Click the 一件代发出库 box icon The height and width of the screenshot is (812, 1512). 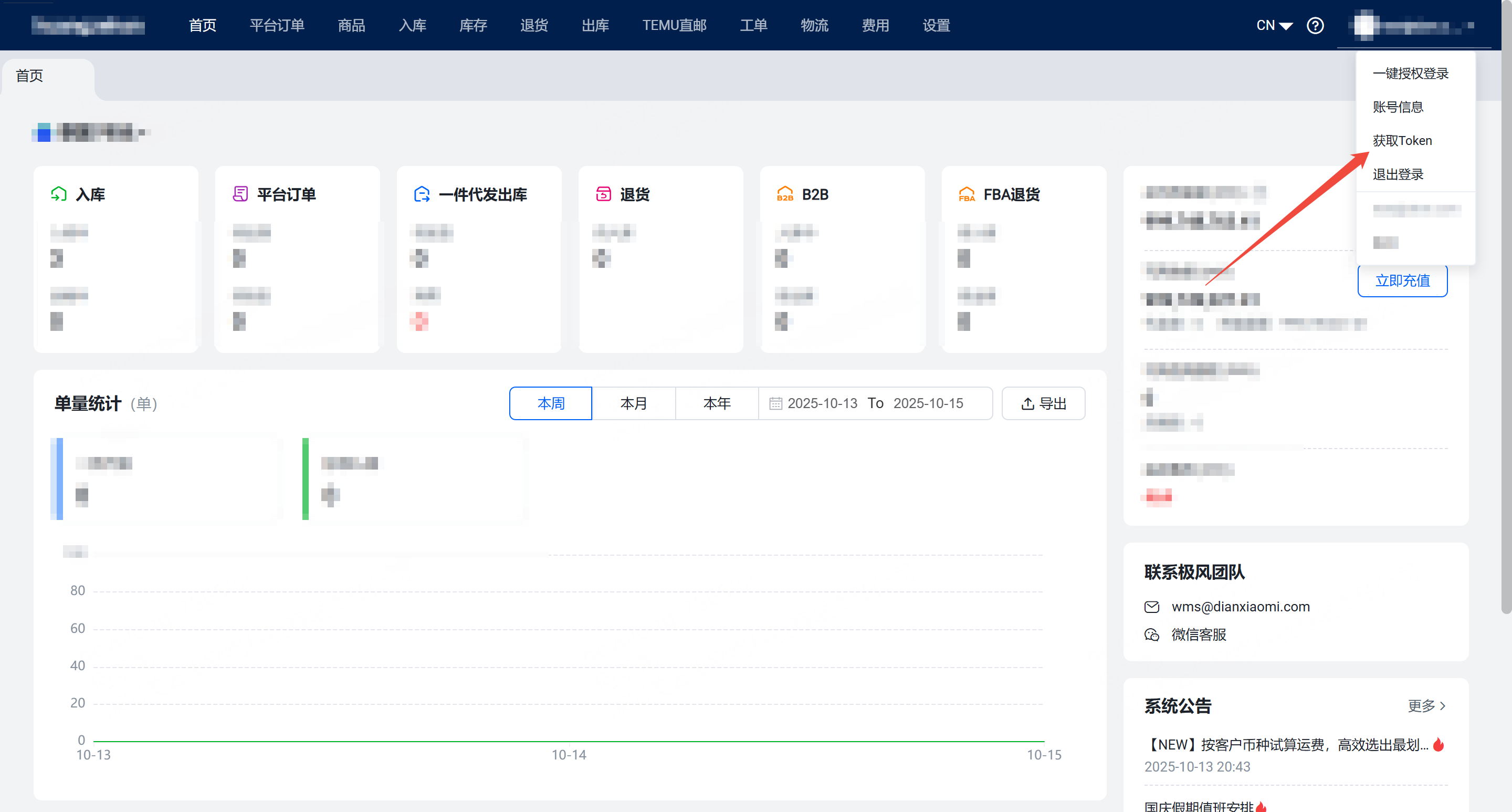tap(422, 194)
